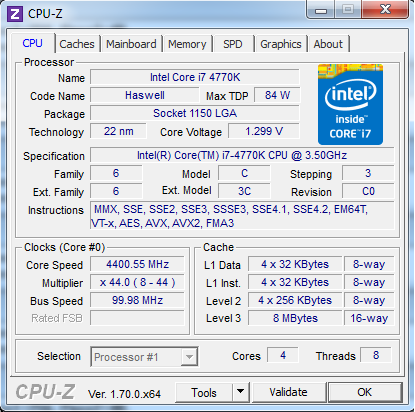
Task: Click the Core Speed value field
Action: coord(137,265)
